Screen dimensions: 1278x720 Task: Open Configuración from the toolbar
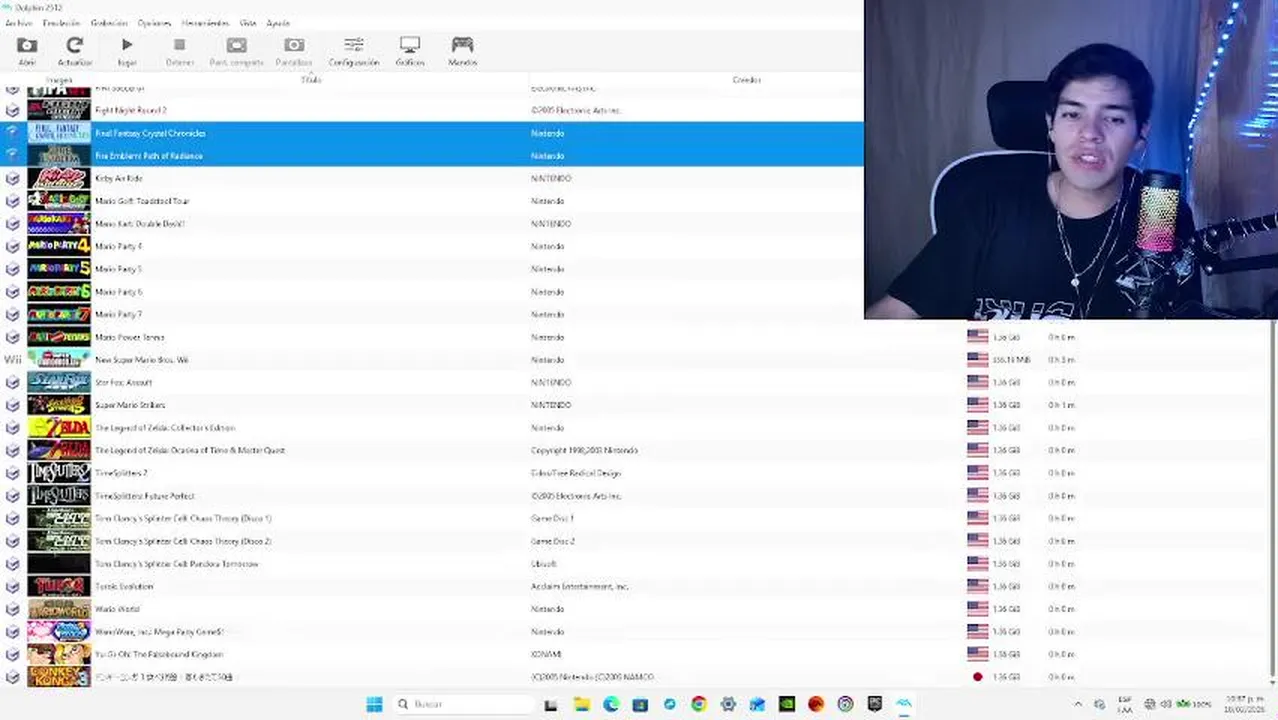click(x=354, y=51)
